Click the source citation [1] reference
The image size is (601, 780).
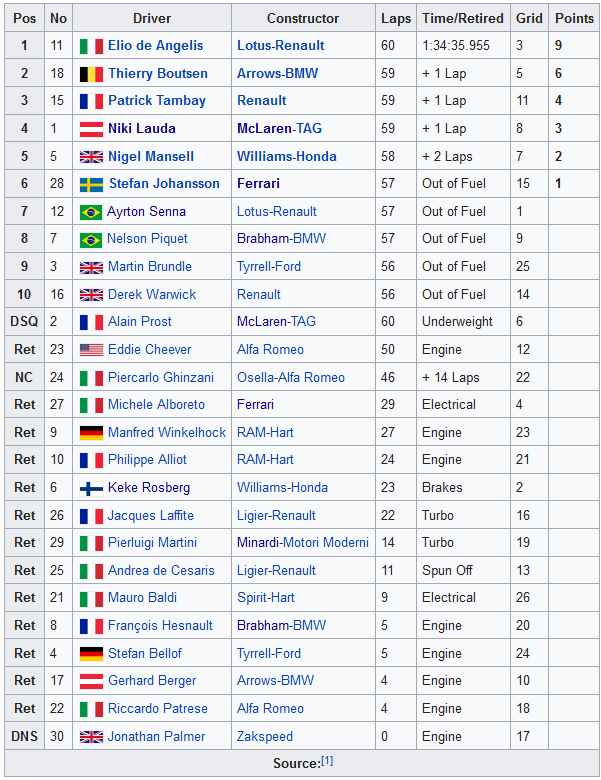(x=327, y=762)
